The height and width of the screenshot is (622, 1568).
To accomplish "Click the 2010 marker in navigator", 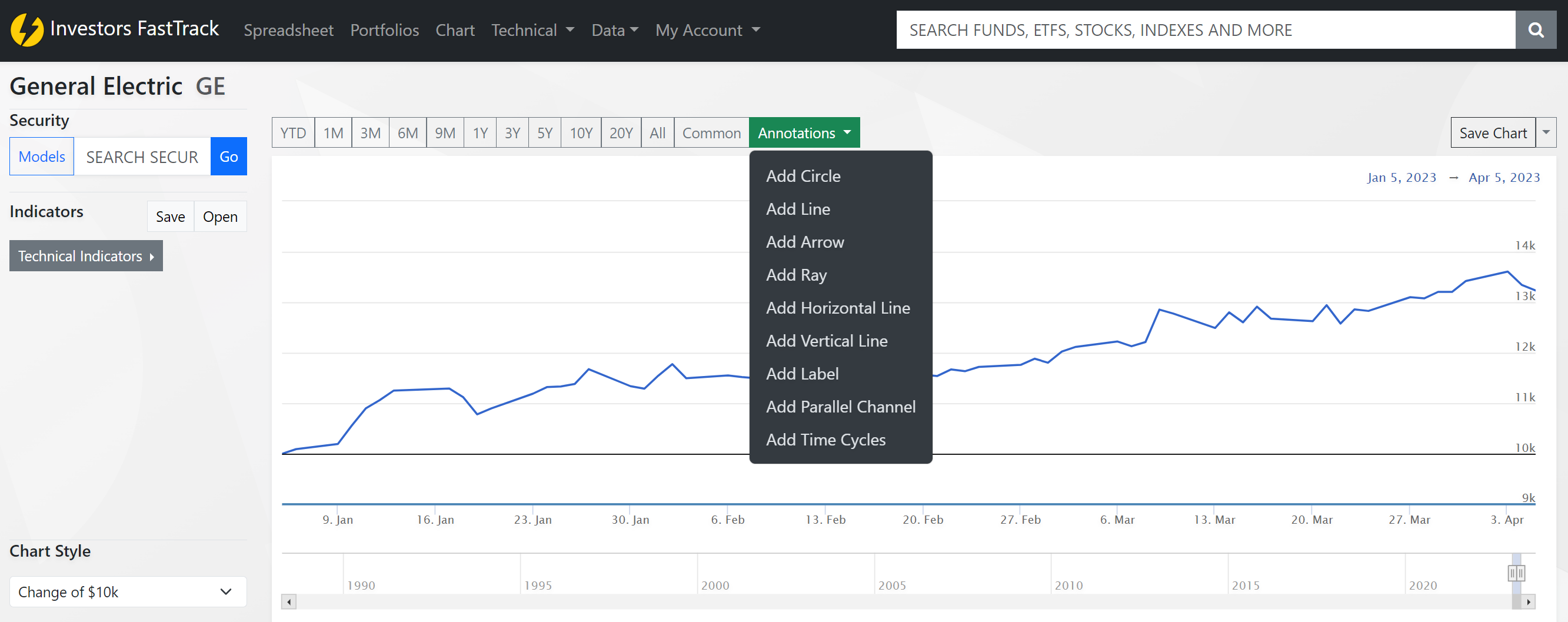I will pos(1069,586).
